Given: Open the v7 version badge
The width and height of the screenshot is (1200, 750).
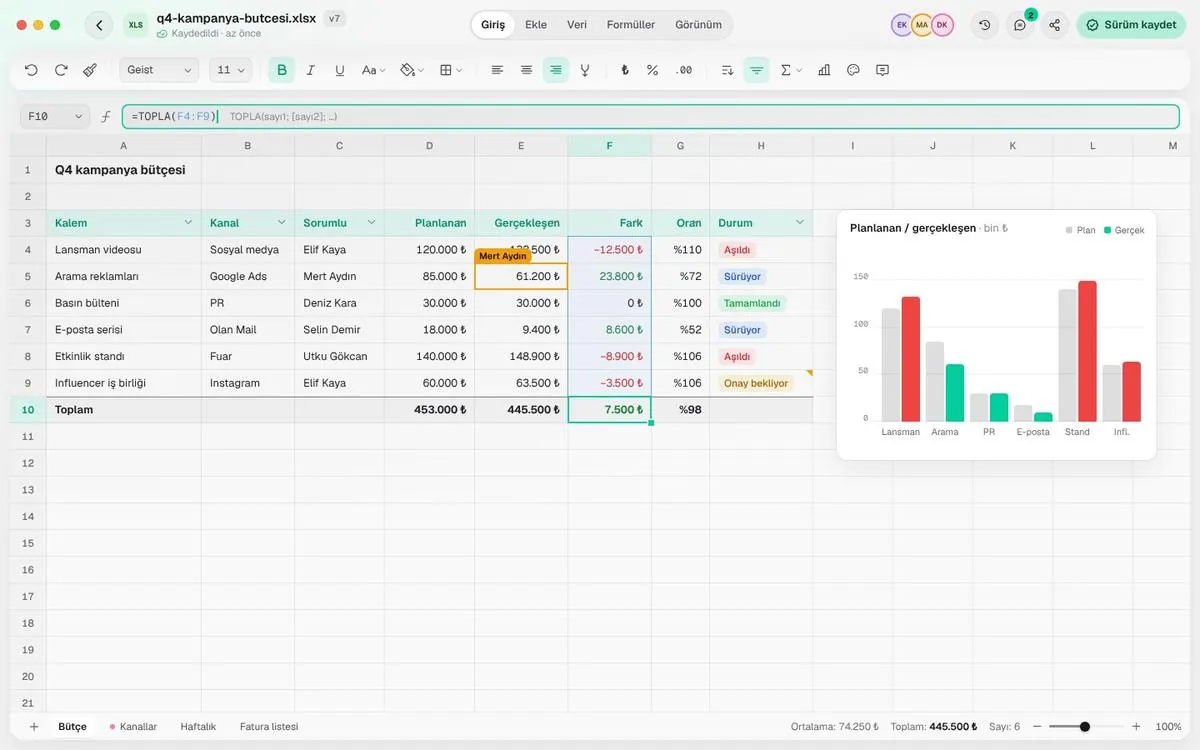Looking at the screenshot, I should [335, 18].
